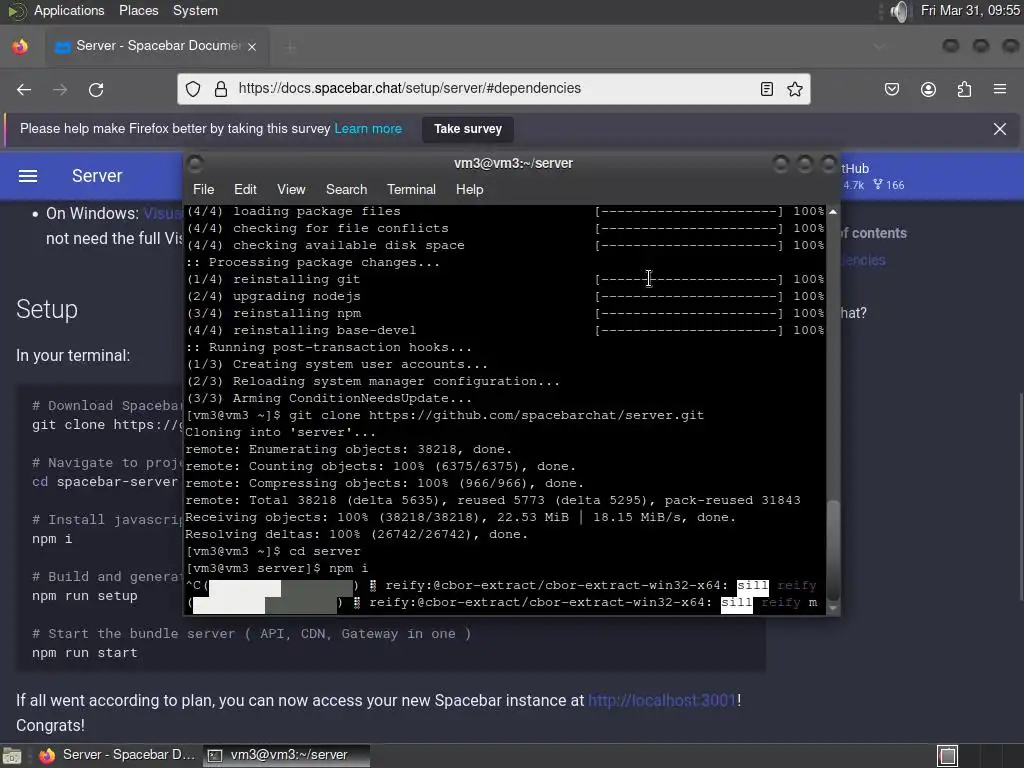
Task: Select the Server - Spacebar Documentation tab
Action: [x=155, y=46]
